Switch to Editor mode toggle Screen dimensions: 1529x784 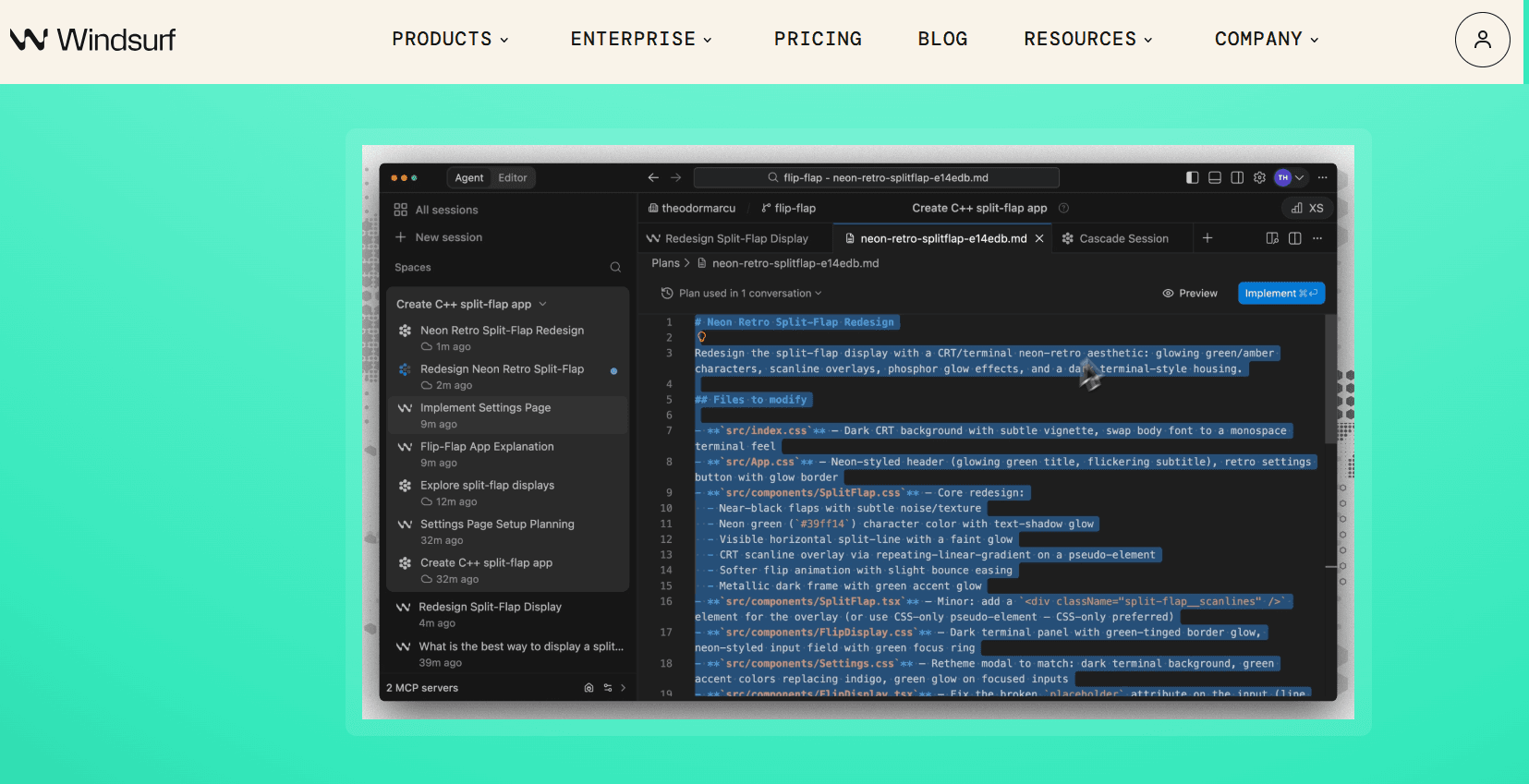point(513,178)
